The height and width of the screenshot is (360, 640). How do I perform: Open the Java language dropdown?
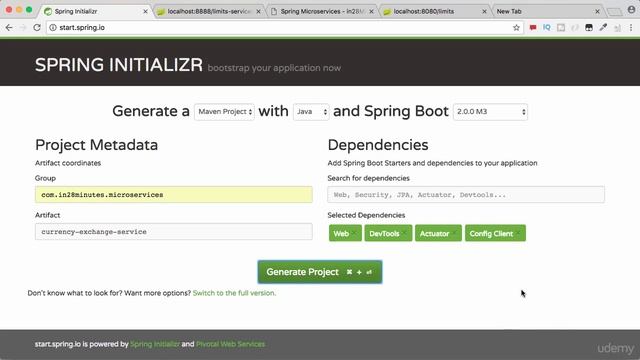[311, 112]
